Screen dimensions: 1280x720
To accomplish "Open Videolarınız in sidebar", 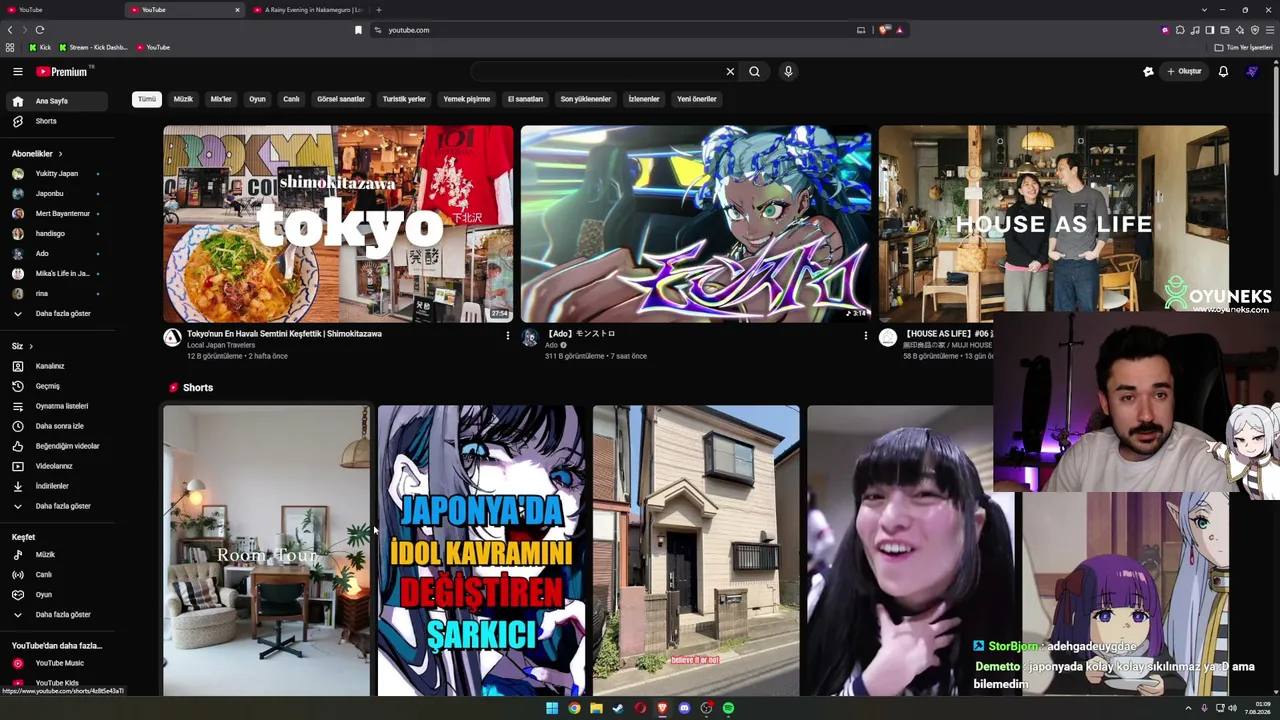I will coord(56,466).
